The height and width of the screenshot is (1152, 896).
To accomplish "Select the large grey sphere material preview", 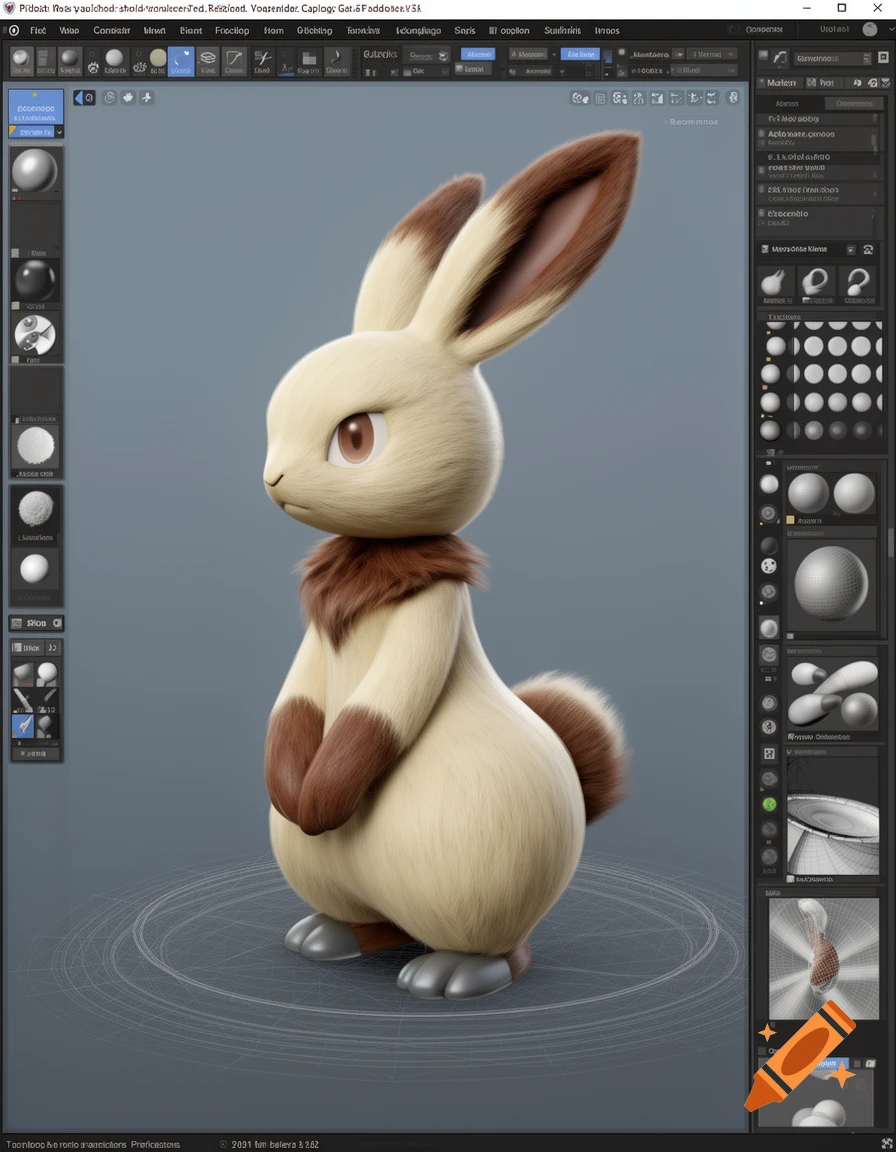I will [35, 170].
